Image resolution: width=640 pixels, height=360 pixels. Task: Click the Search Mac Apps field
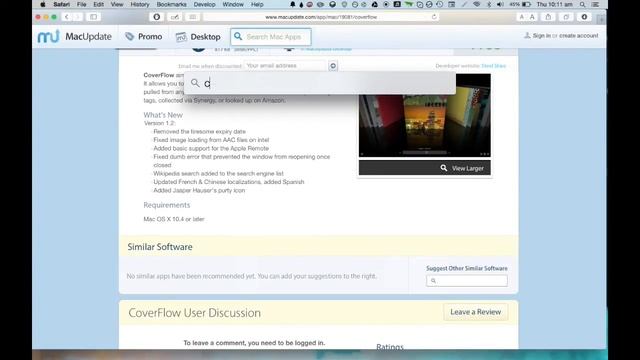tap(271, 37)
